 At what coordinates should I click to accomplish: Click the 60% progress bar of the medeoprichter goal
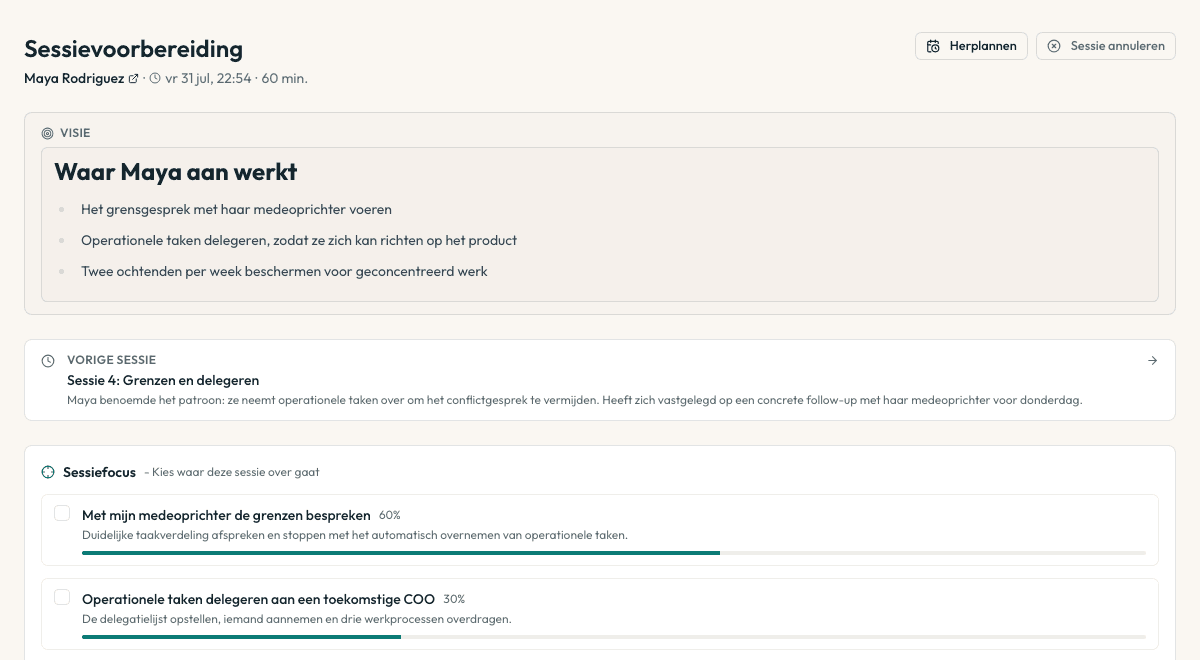tap(614, 552)
